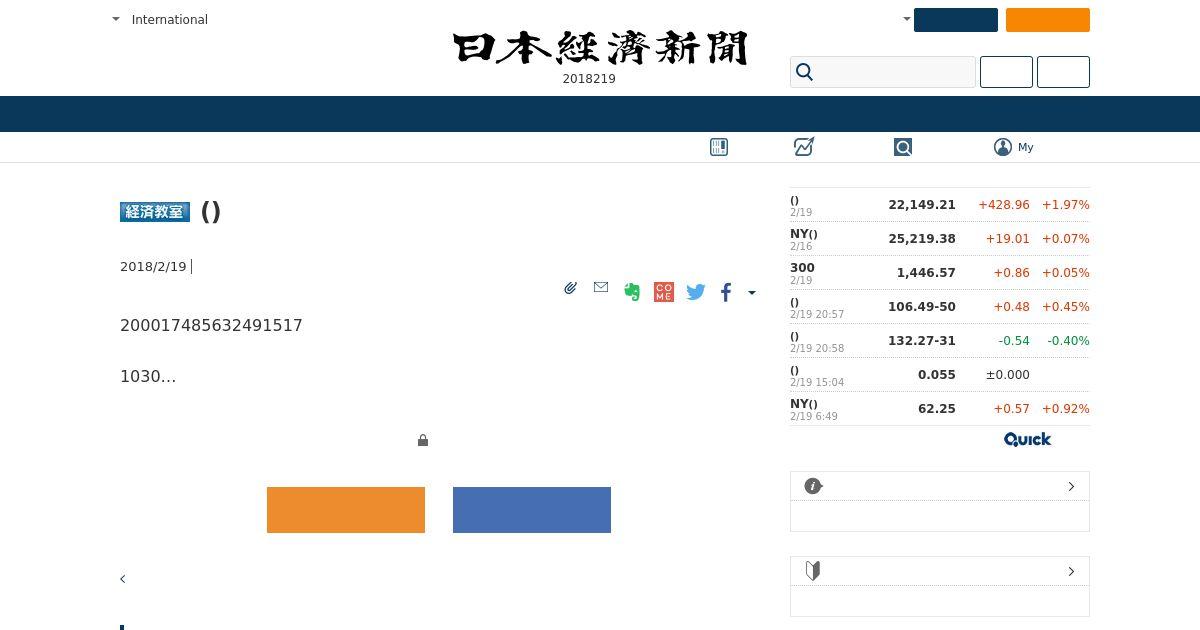The width and height of the screenshot is (1200, 630).
Task: Select the 22,149.21 market index row
Action: pyautogui.click(x=940, y=205)
